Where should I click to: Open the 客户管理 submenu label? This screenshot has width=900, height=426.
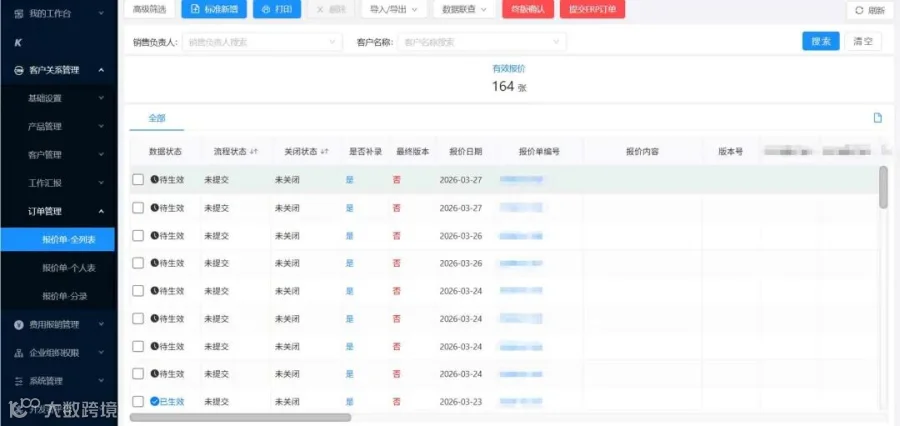pyautogui.click(x=45, y=154)
